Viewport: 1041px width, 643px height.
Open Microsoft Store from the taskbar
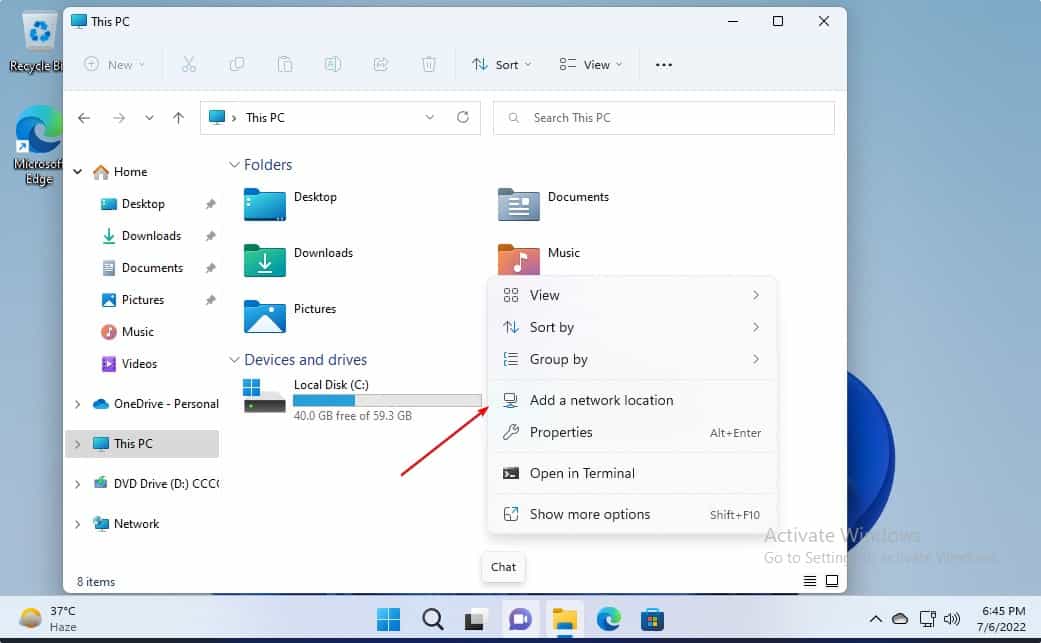point(653,619)
